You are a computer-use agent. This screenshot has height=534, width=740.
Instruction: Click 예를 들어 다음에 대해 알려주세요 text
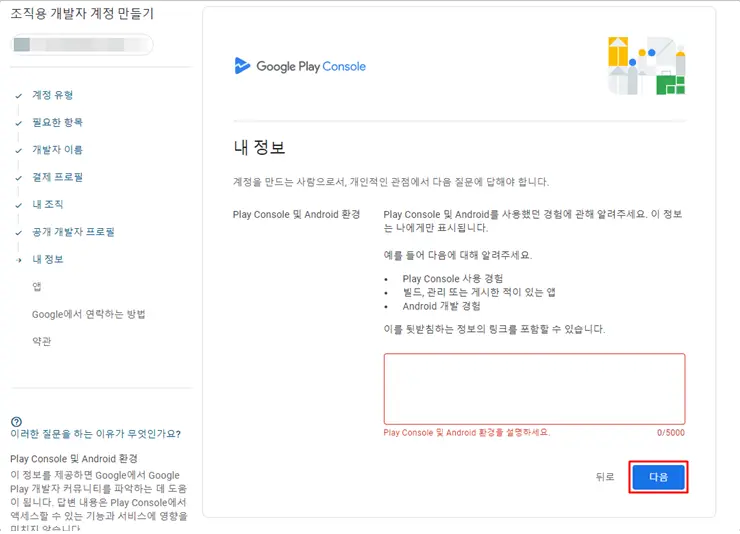(457, 255)
